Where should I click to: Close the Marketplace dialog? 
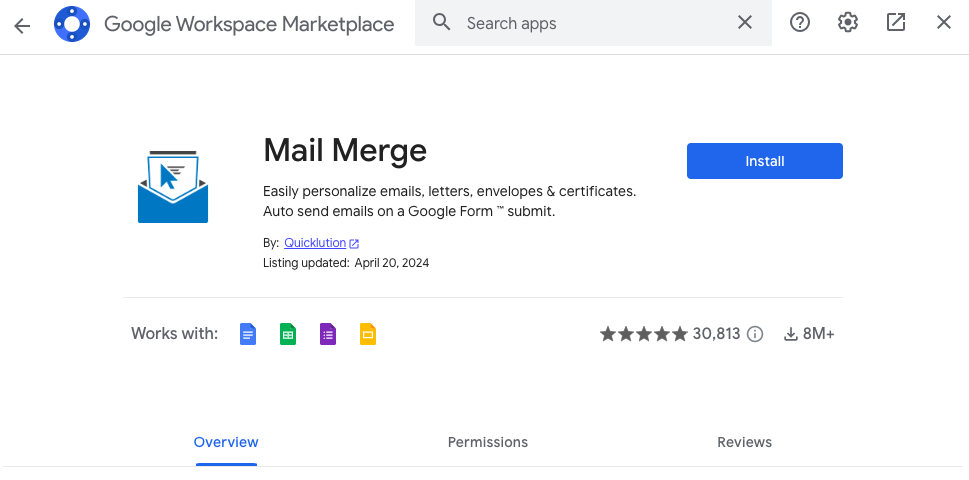click(x=944, y=23)
